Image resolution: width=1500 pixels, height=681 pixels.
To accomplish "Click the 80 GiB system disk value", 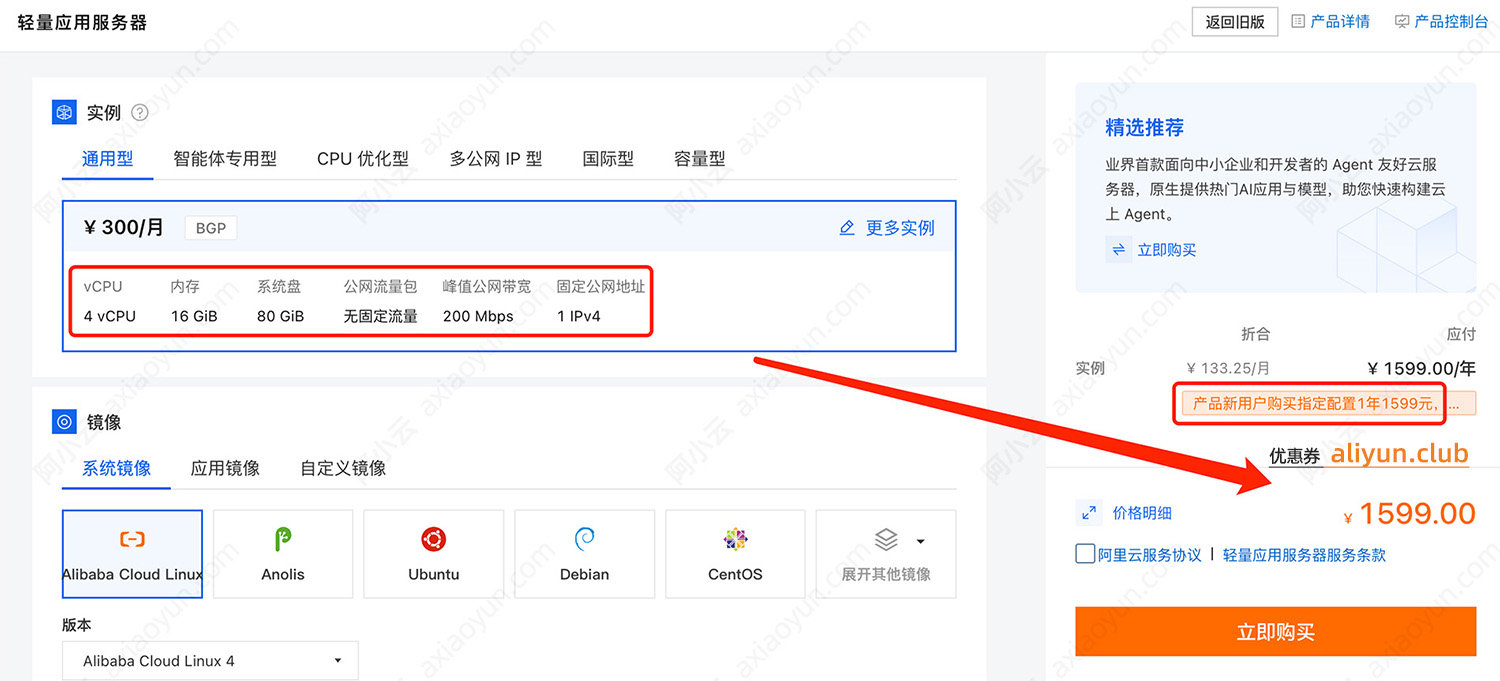I will (281, 316).
